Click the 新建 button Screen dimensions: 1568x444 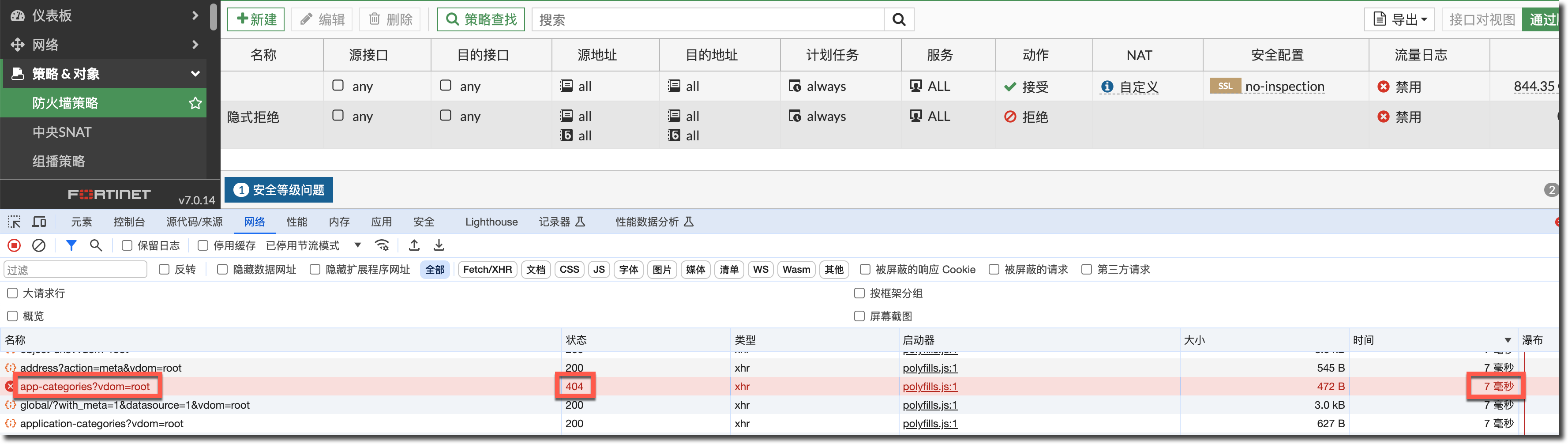click(256, 19)
